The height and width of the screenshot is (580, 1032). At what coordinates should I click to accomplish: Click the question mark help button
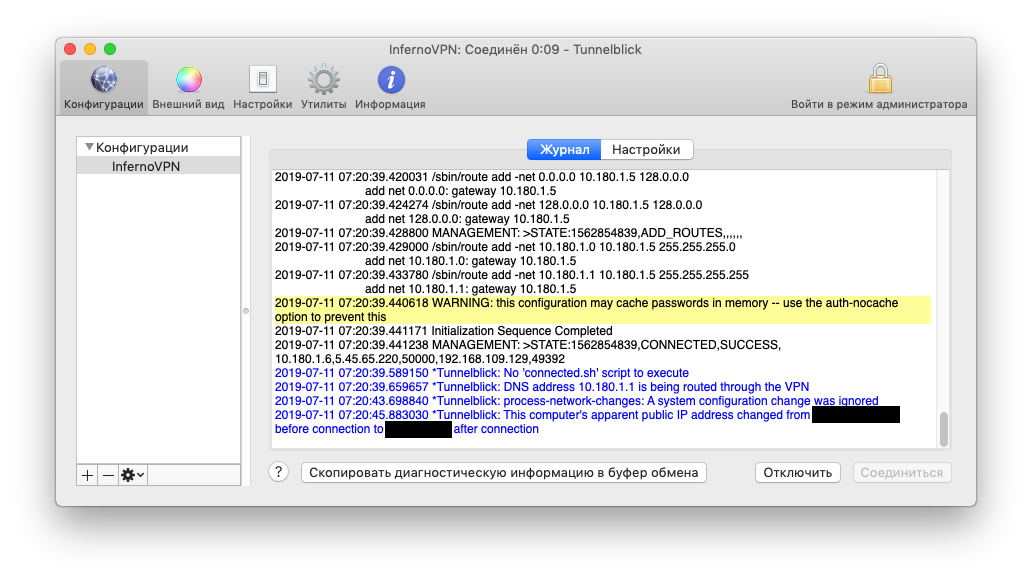click(278, 472)
